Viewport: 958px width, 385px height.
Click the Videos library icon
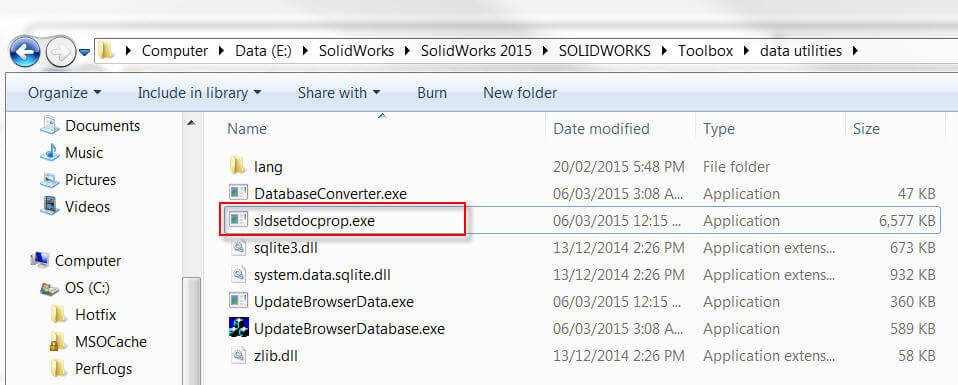(49, 206)
